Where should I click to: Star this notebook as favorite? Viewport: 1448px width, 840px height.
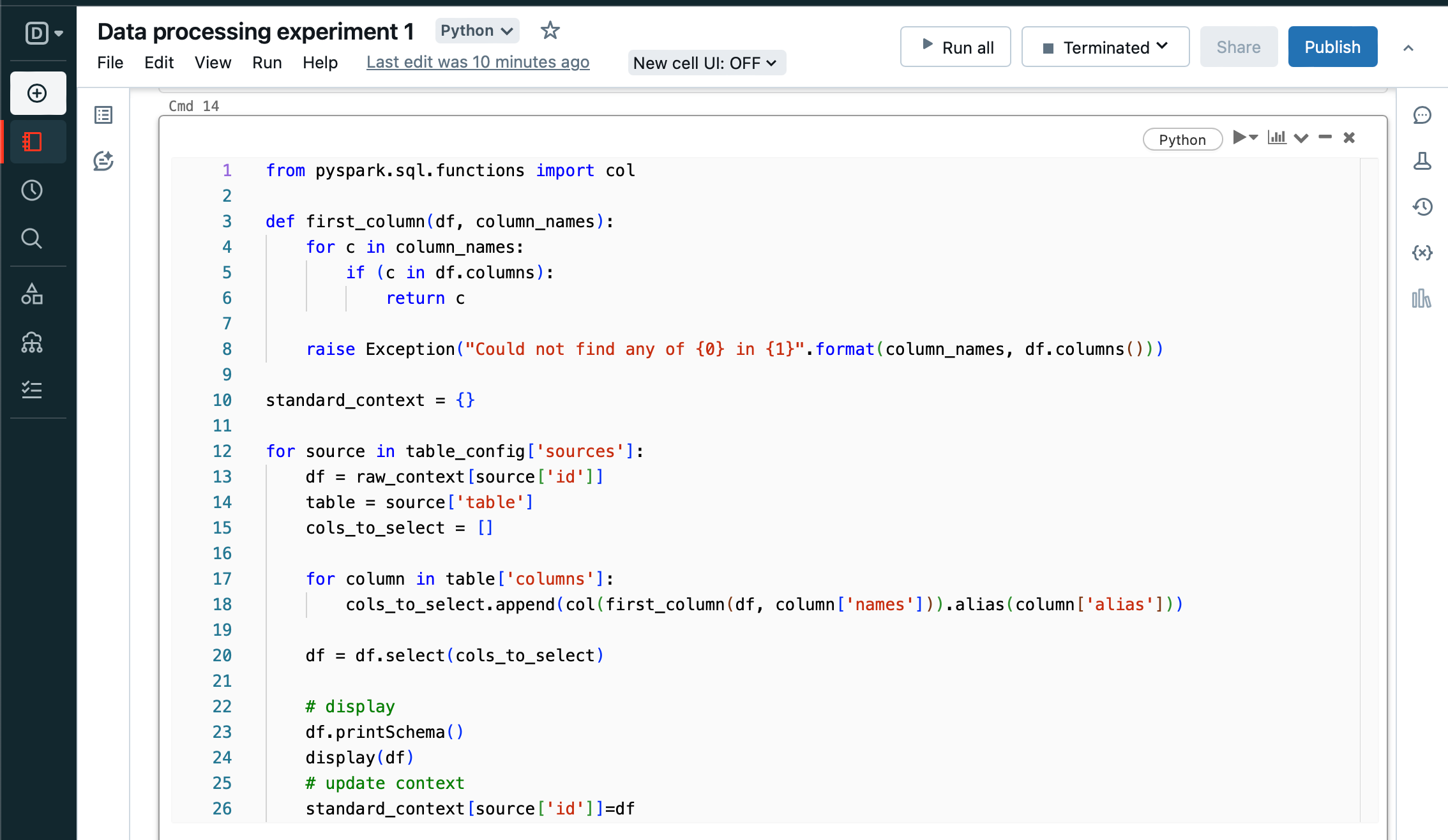(x=550, y=31)
